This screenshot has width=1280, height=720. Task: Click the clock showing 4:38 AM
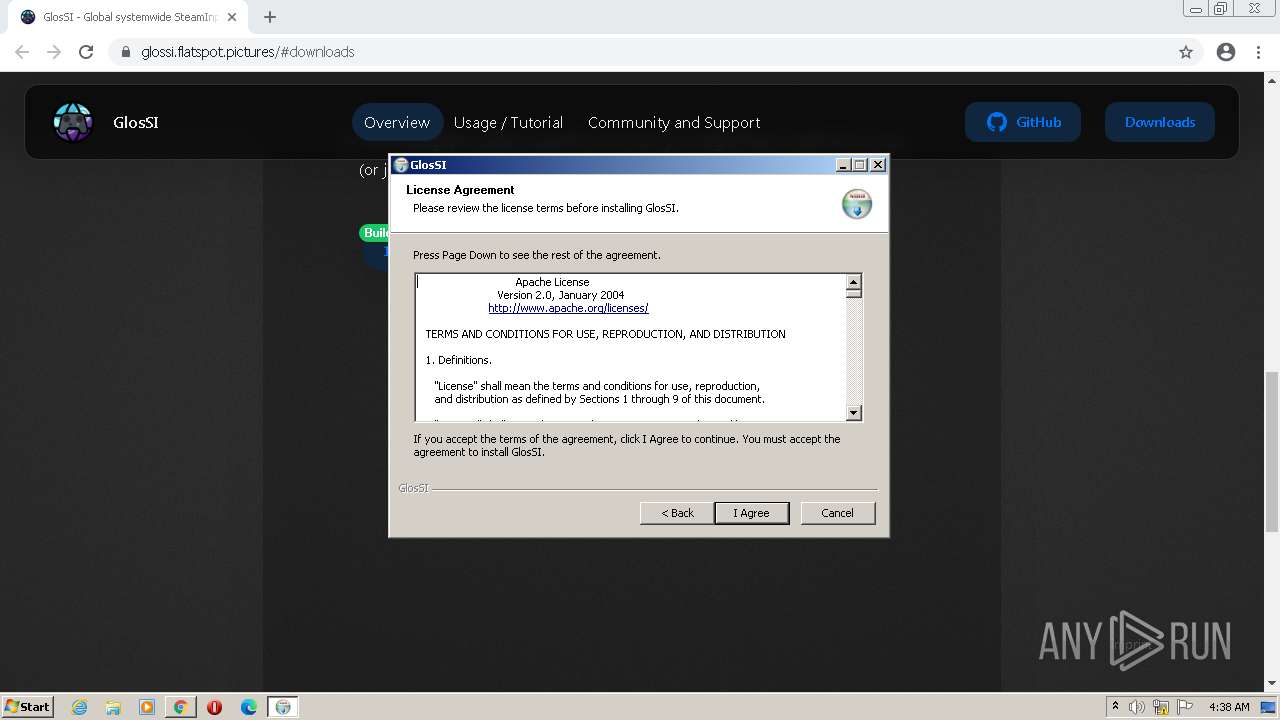pyautogui.click(x=1229, y=707)
